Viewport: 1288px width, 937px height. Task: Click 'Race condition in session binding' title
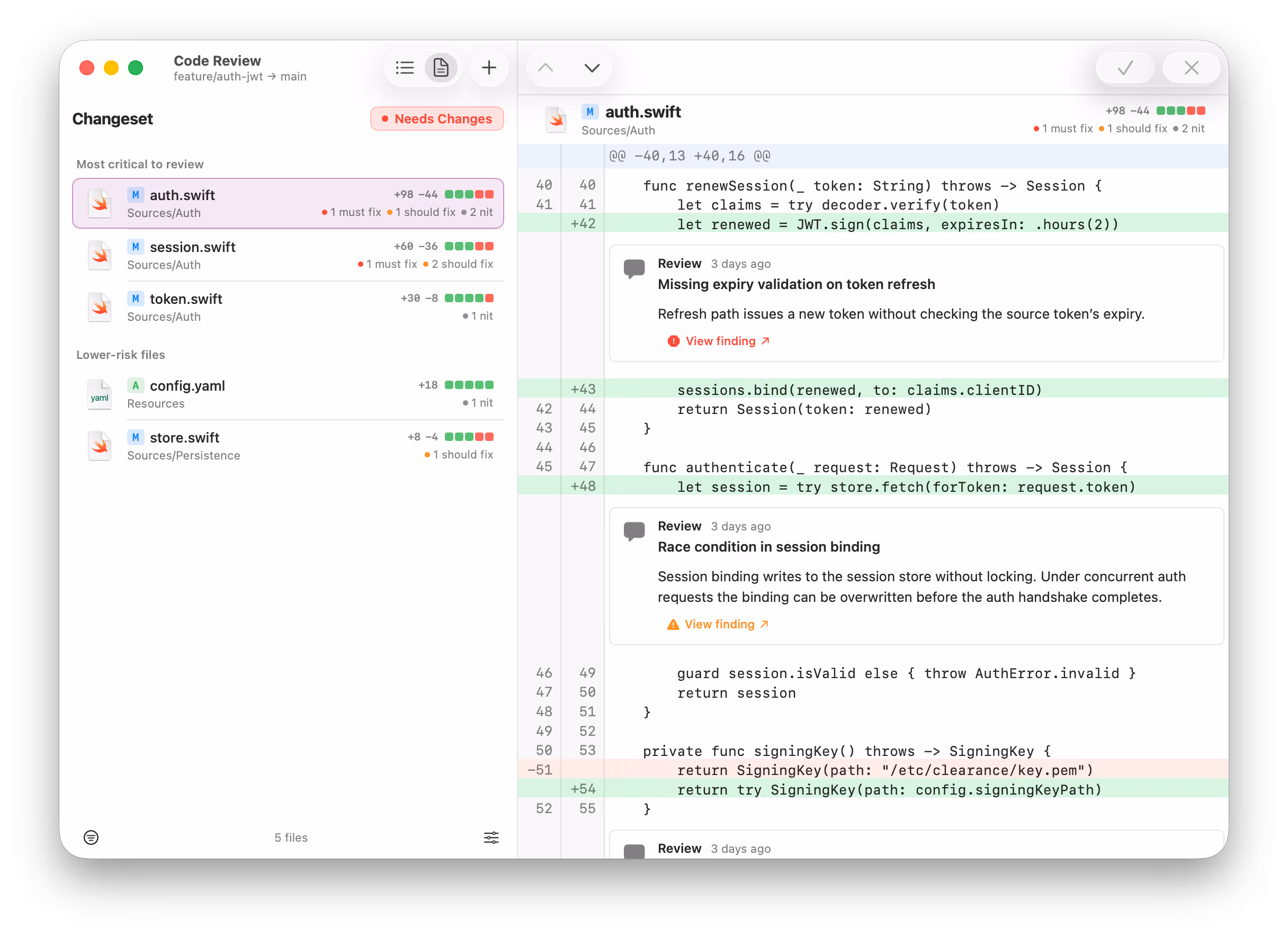[x=768, y=546]
